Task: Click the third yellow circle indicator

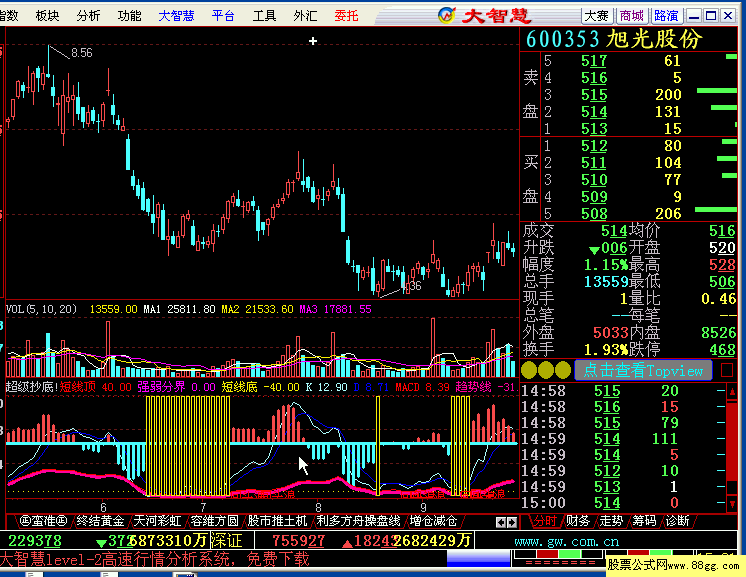Action: pyautogui.click(x=563, y=370)
